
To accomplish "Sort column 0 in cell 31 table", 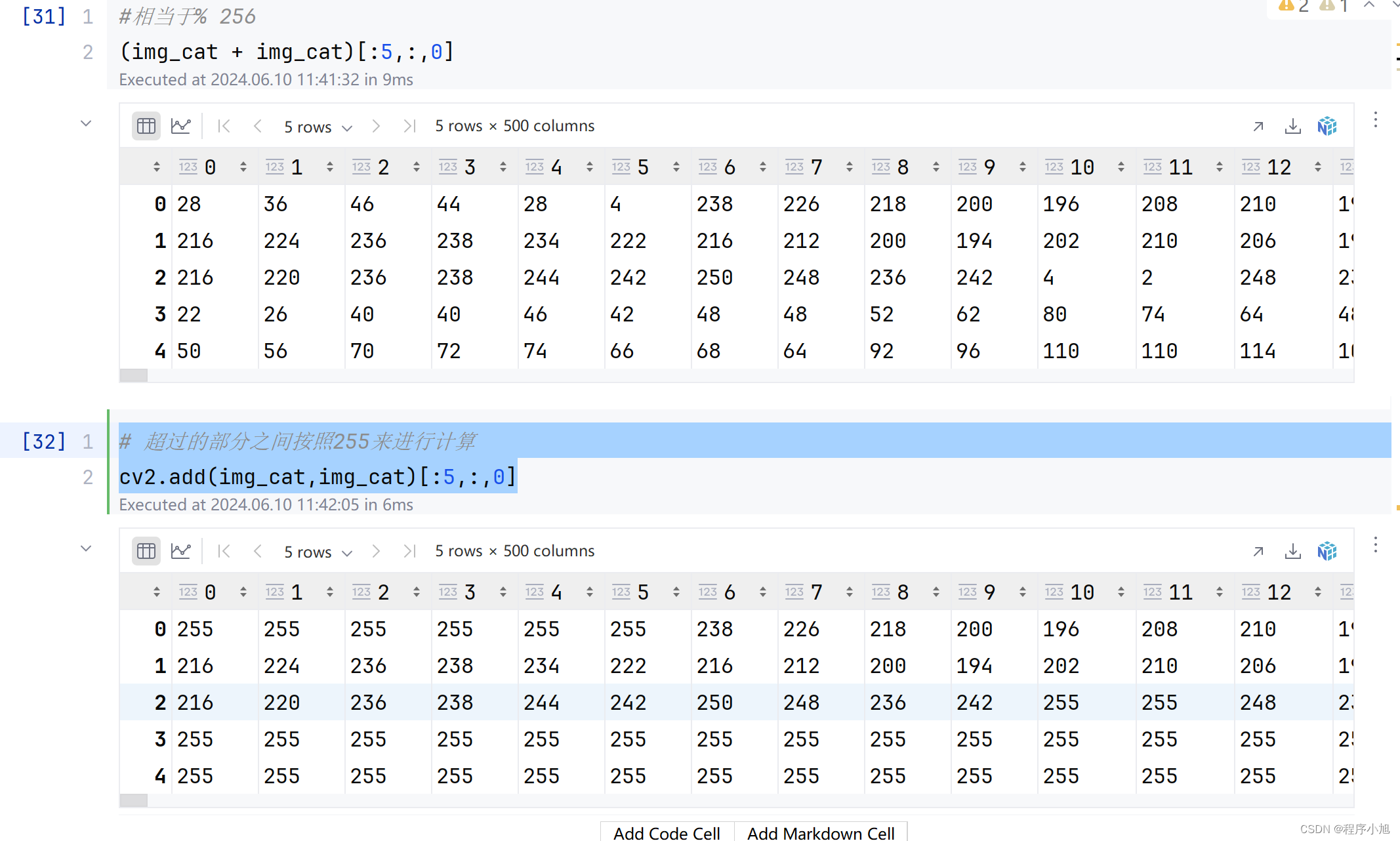I will (x=243, y=167).
